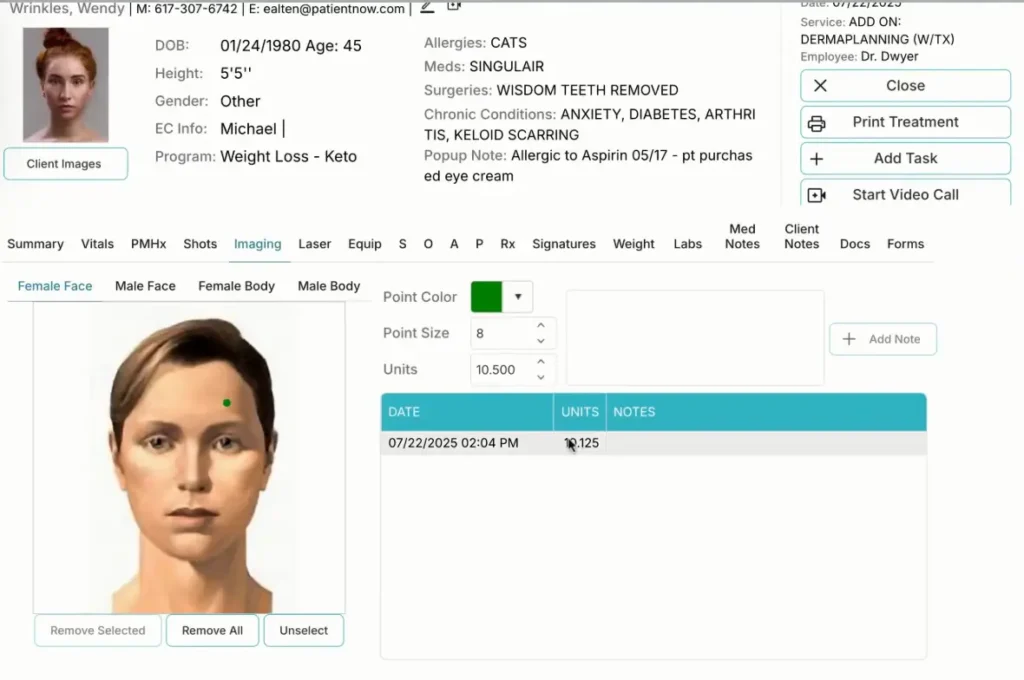Viewport: 1024px width, 680px height.
Task: Click the Unselect button
Action: point(303,630)
